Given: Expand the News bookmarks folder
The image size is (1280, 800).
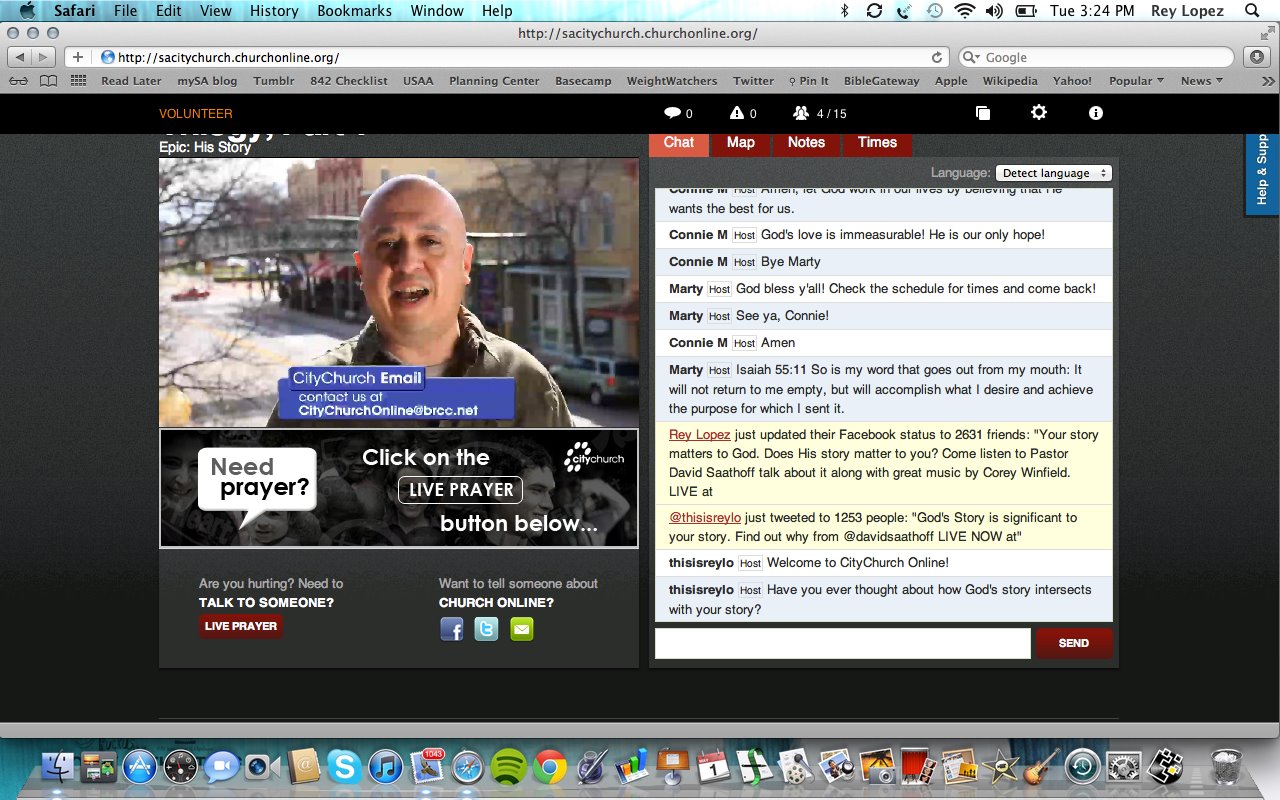Looking at the screenshot, I should [x=1201, y=81].
